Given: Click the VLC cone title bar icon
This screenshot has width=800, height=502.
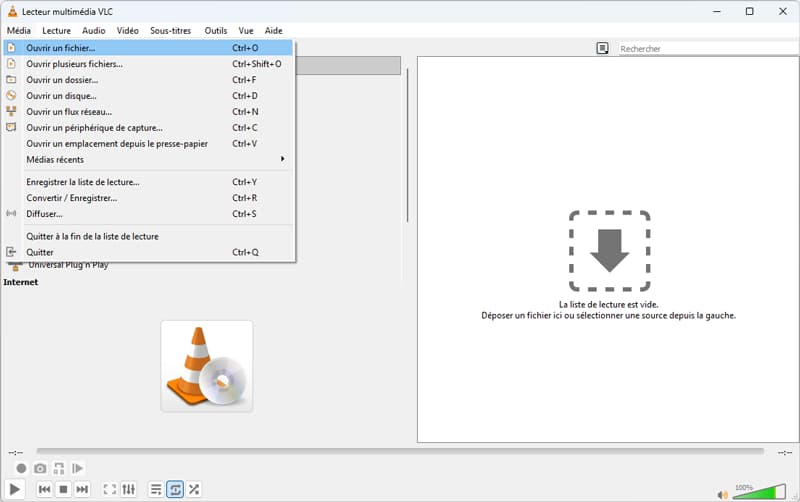Looking at the screenshot, I should pyautogui.click(x=12, y=11).
